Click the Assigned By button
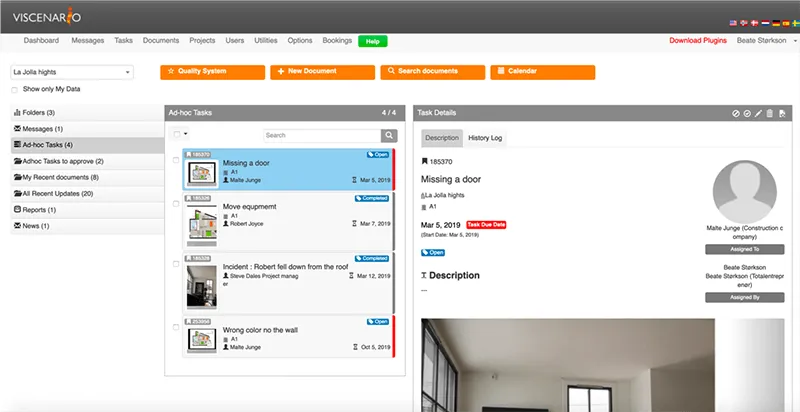Screen dimensions: 800x412 (x=744, y=297)
